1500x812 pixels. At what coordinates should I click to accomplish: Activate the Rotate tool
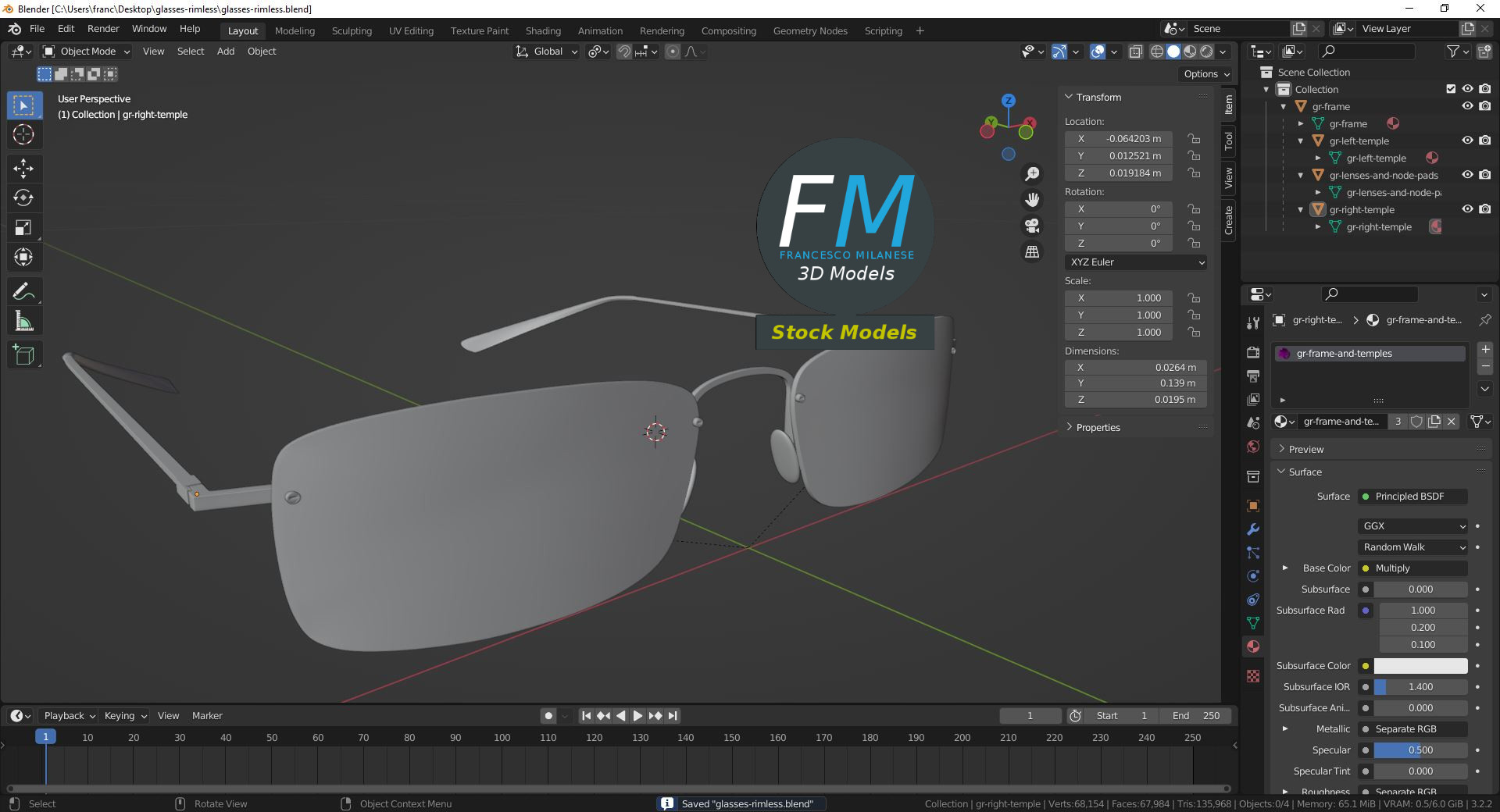pos(23,198)
